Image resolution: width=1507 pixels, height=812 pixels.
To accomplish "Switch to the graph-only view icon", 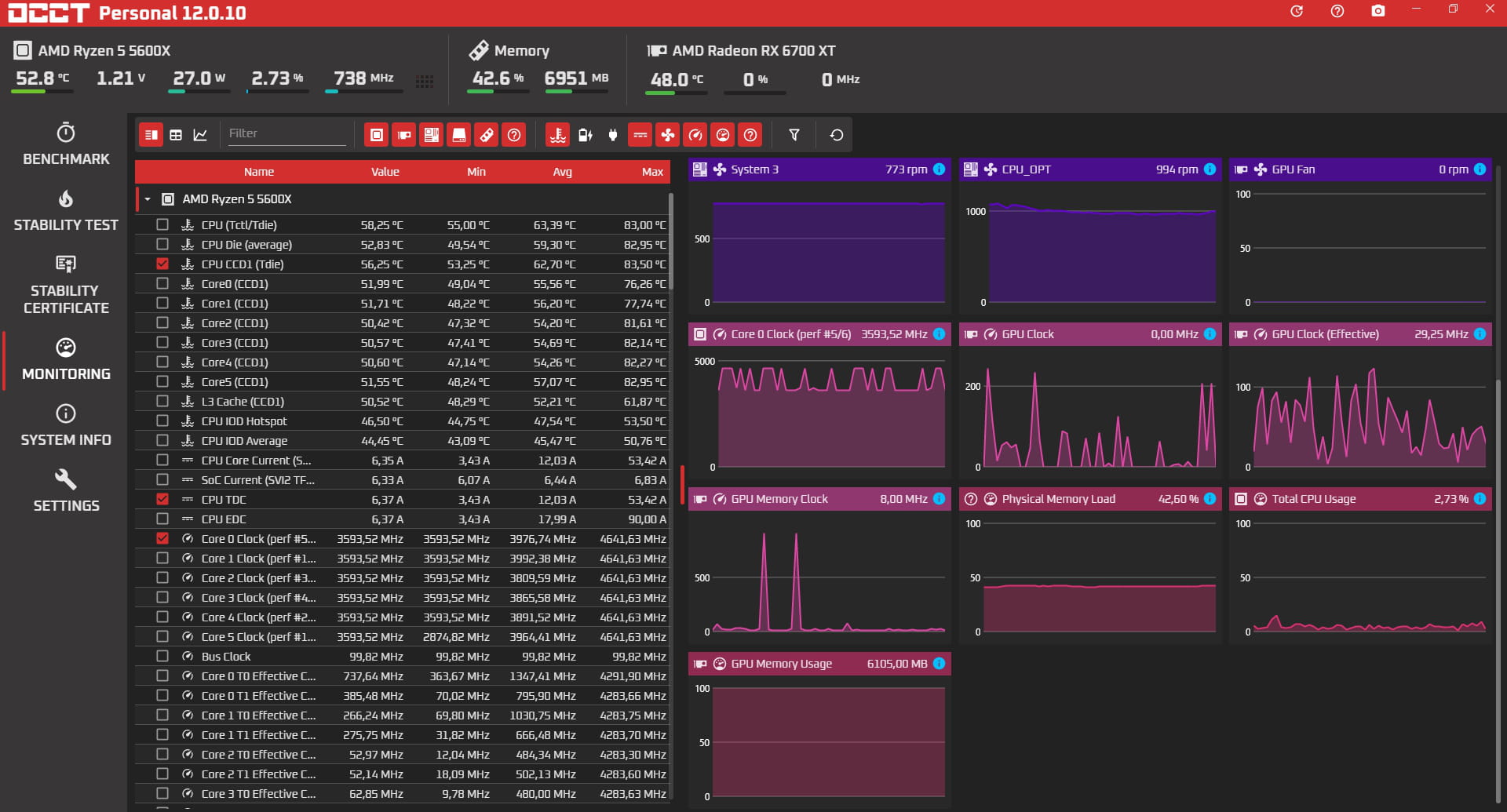I will [x=200, y=135].
